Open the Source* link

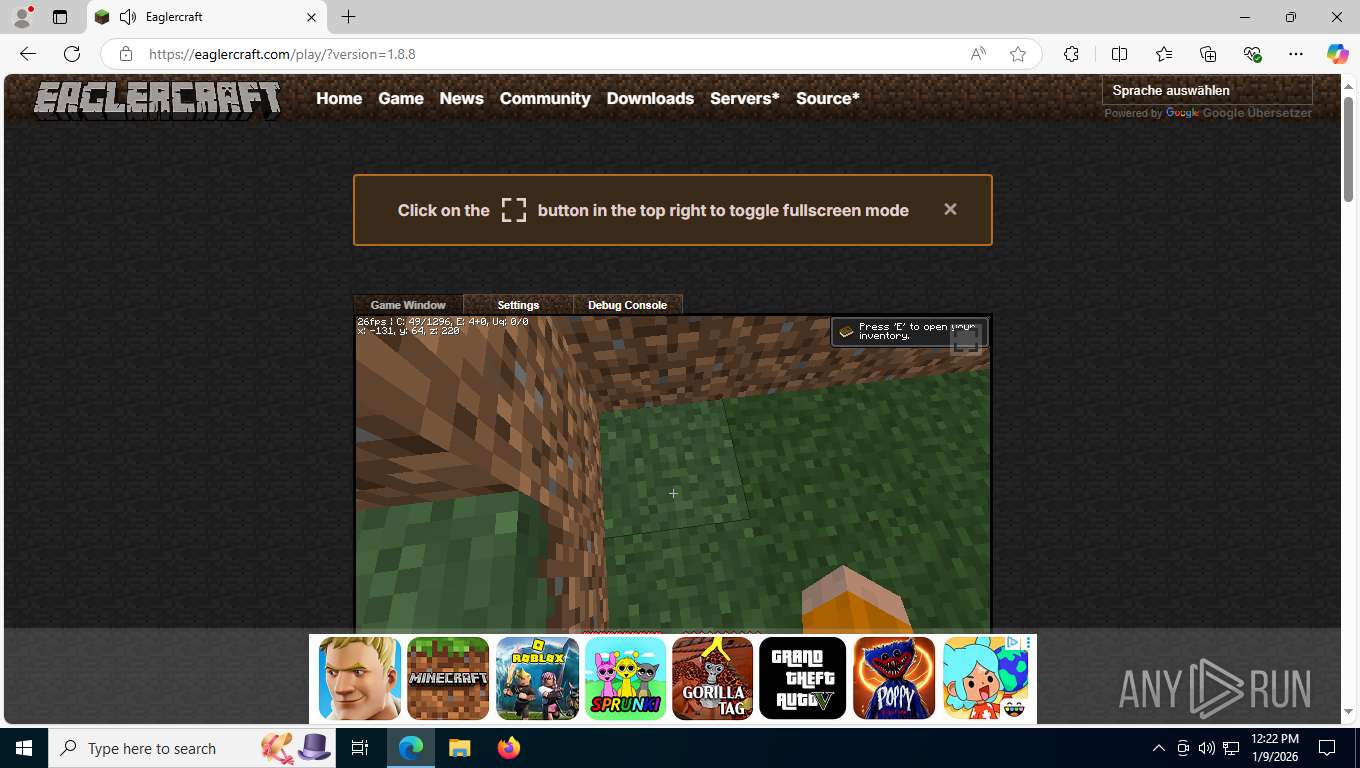click(x=828, y=98)
